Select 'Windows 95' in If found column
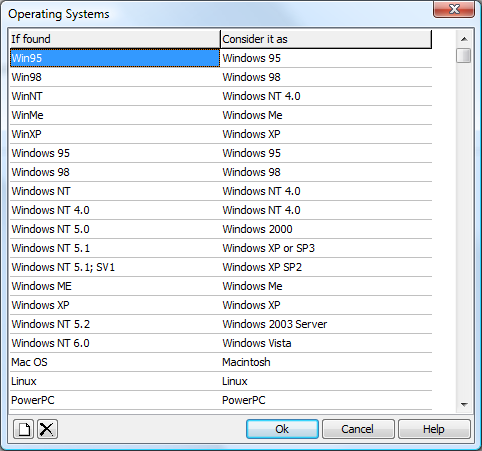 115,153
